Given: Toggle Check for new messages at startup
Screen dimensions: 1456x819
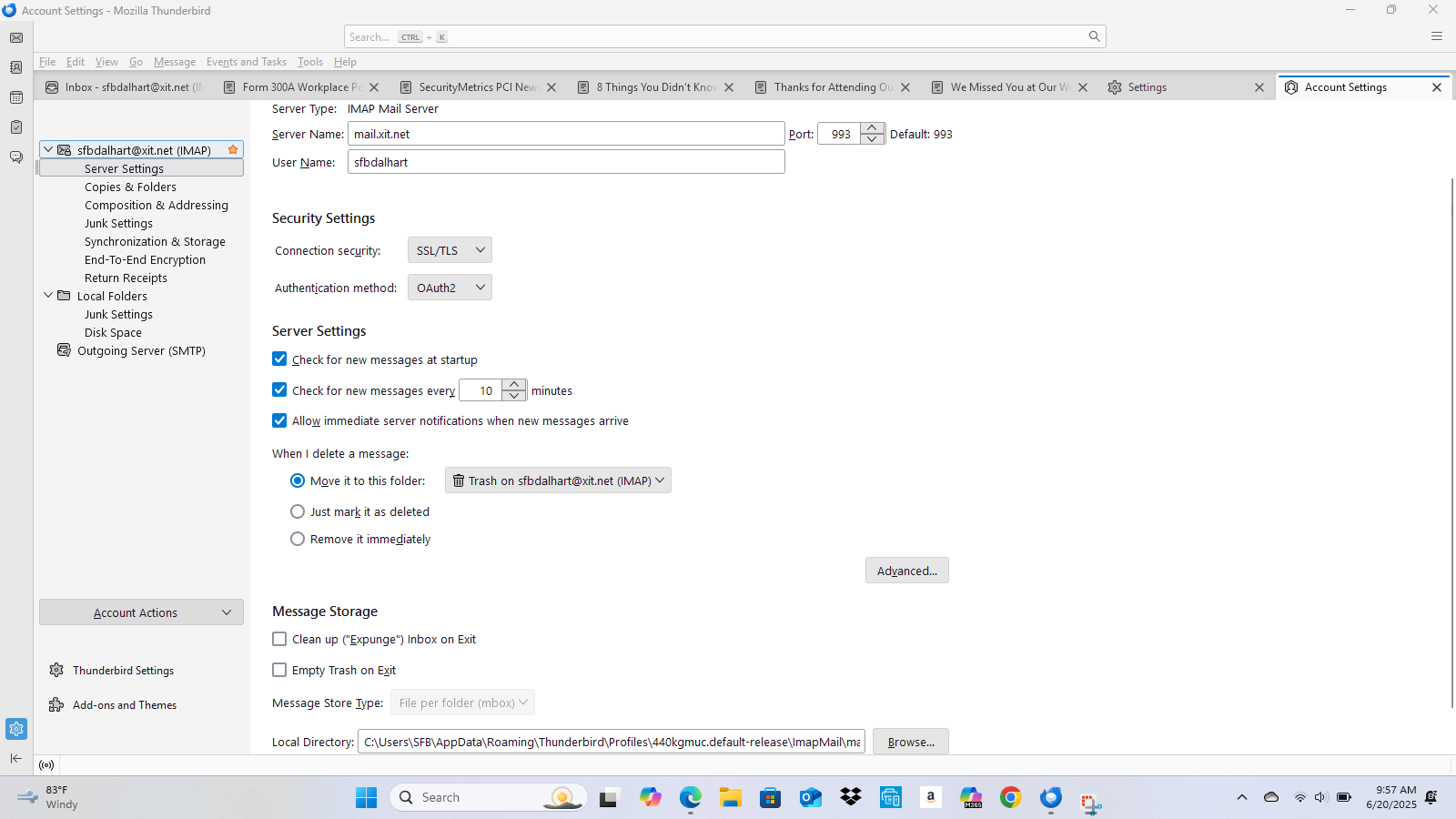Looking at the screenshot, I should 279,359.
